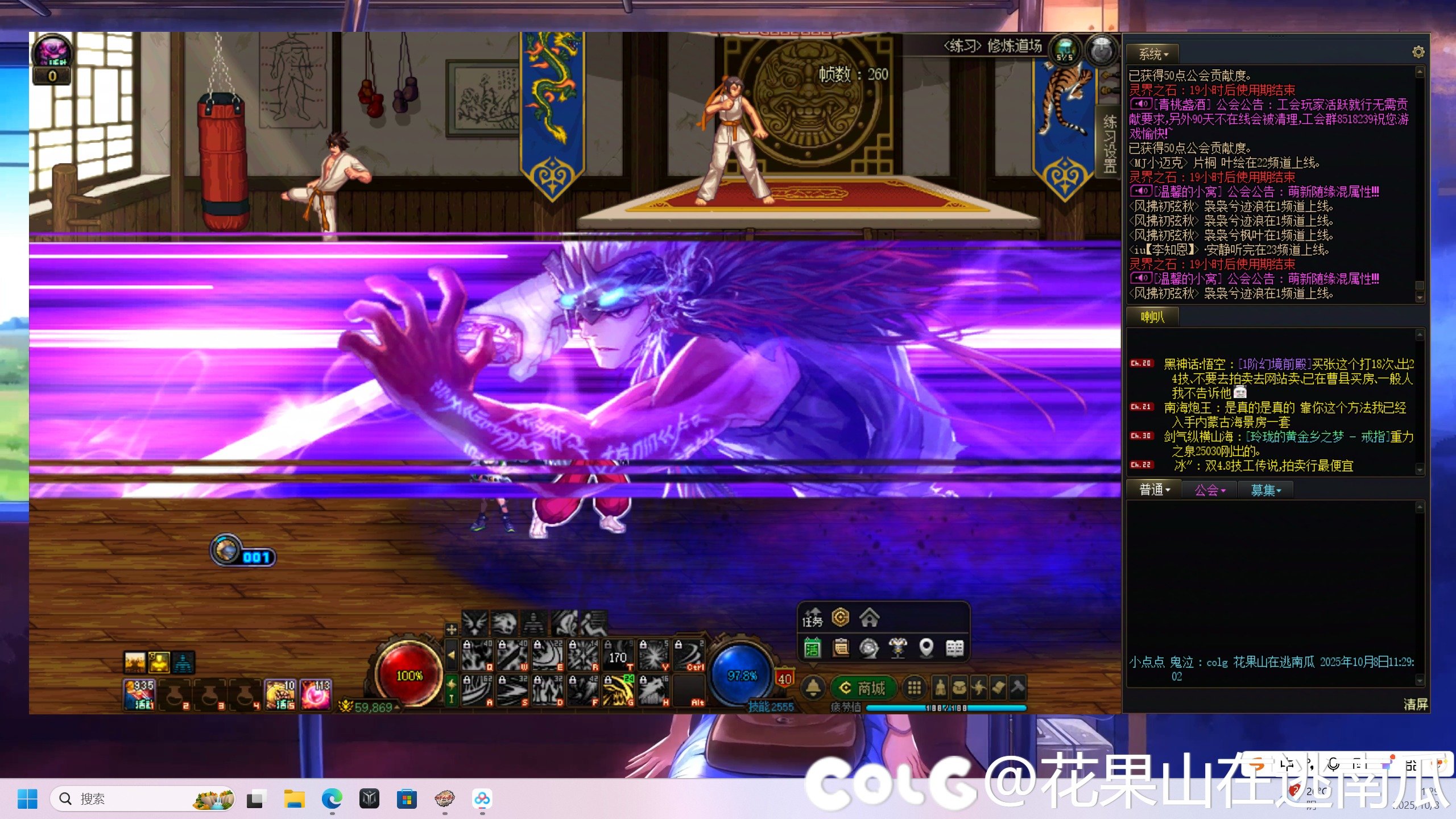Image resolution: width=1456 pixels, height=819 pixels.
Task: Switch to the 喇叭 megaphone tab
Action: pos(1152,317)
